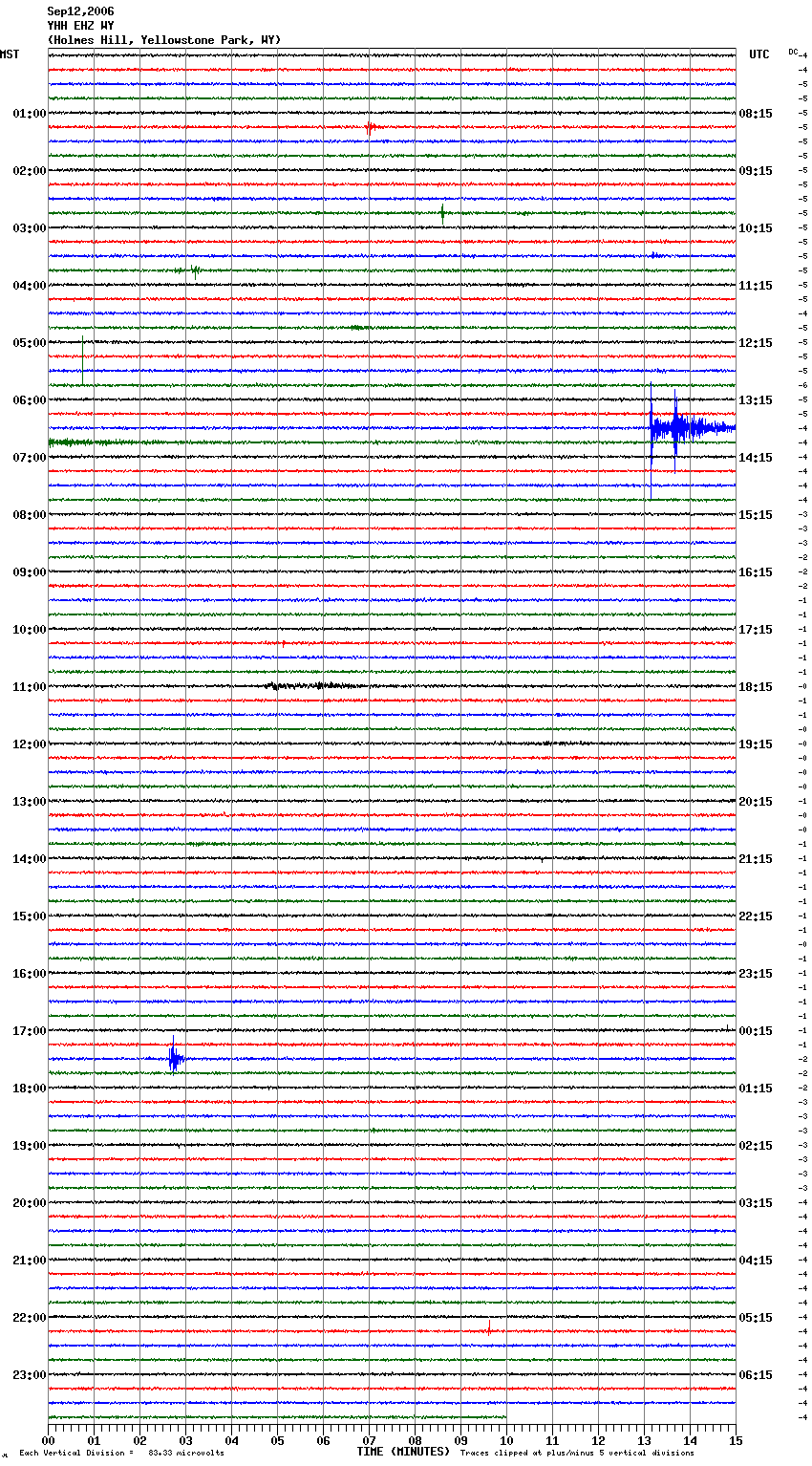
Task: Click the MST time label '14:00'
Action: 30,859
